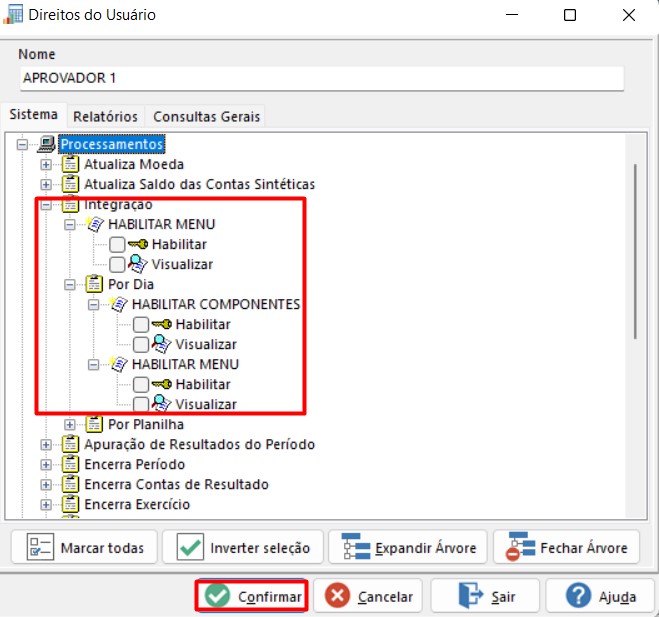659x617 pixels.
Task: Select the Processamentos label
Action: tap(112, 144)
